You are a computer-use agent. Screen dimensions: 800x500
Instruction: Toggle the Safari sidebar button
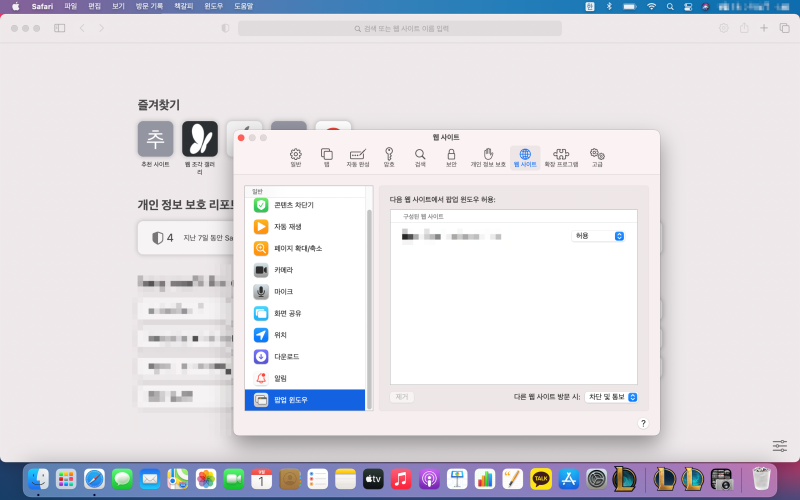point(60,28)
